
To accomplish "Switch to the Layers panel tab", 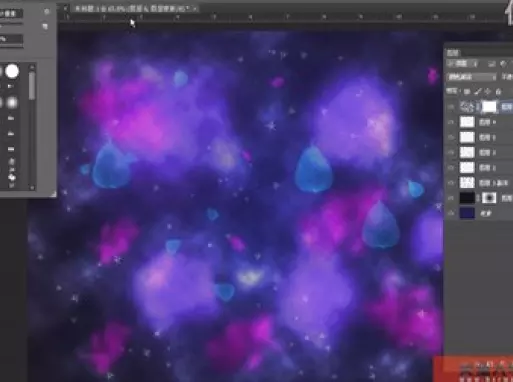I will pos(453,53).
